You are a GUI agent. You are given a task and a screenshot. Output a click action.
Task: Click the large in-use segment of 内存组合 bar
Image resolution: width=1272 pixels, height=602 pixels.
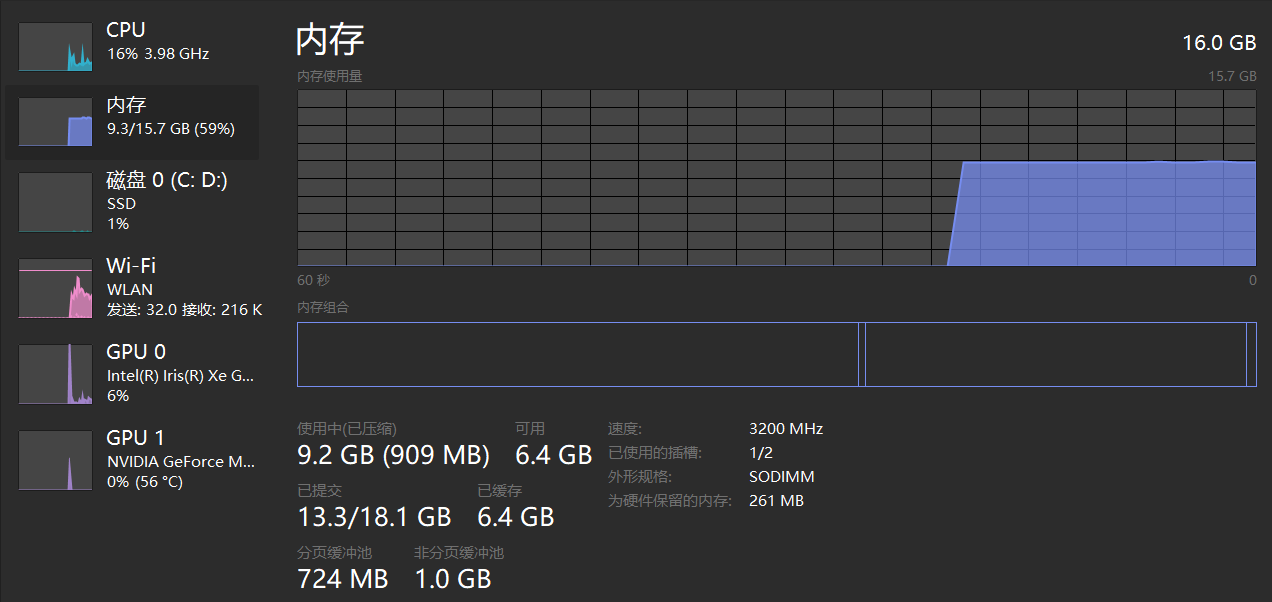point(577,354)
